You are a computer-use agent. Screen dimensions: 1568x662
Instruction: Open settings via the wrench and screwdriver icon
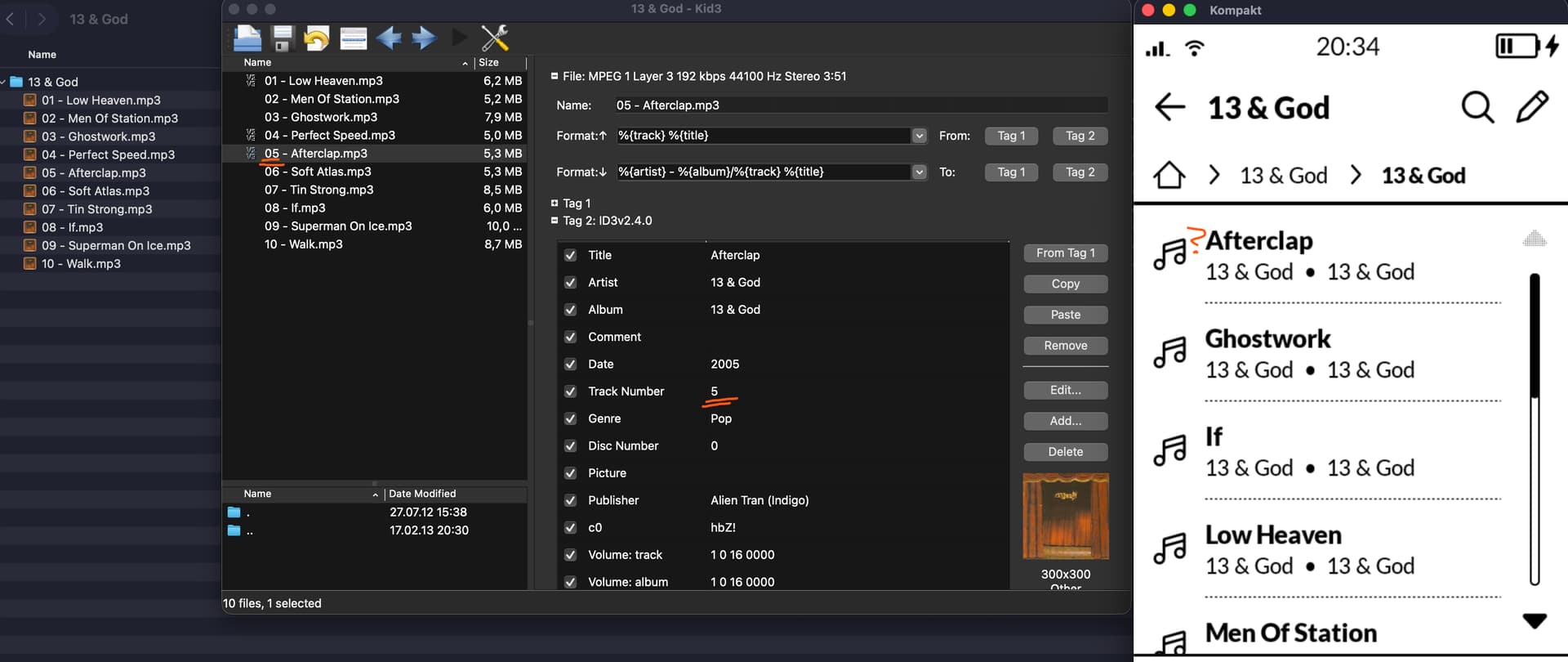[495, 38]
